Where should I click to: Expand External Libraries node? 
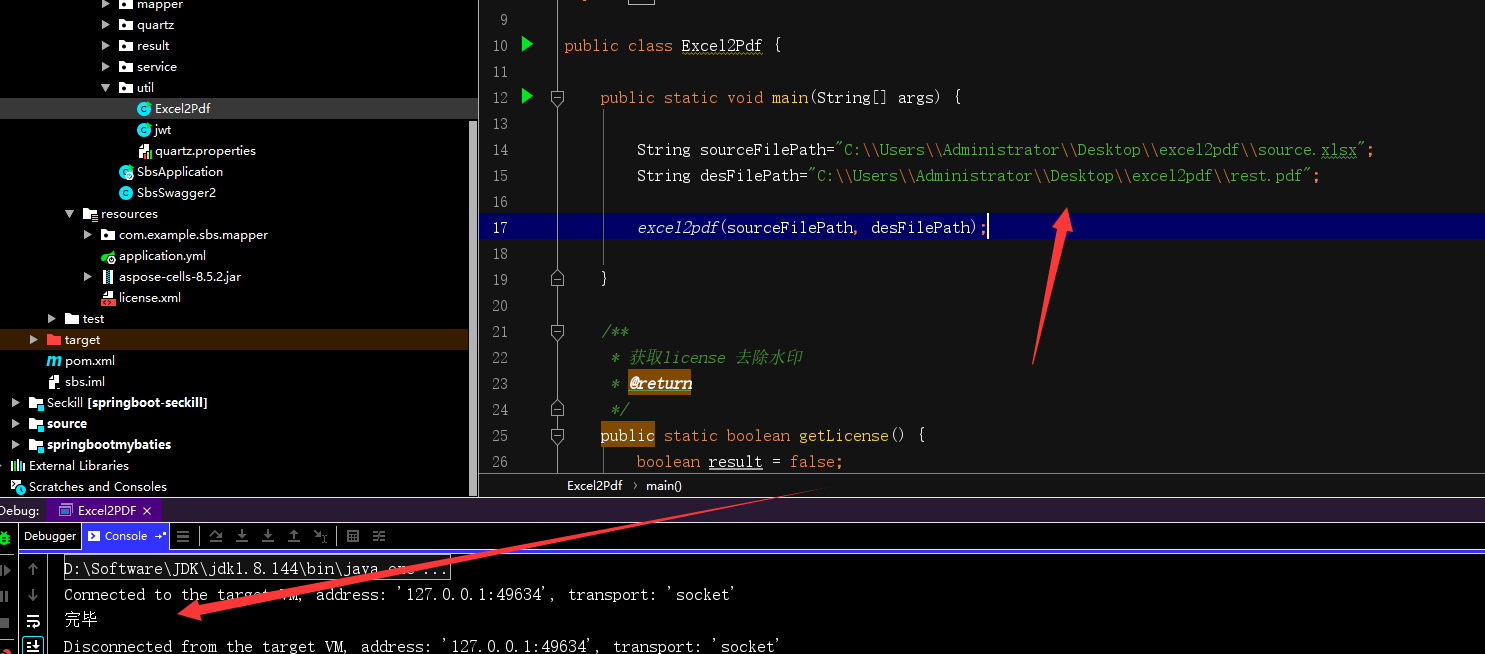[3, 465]
